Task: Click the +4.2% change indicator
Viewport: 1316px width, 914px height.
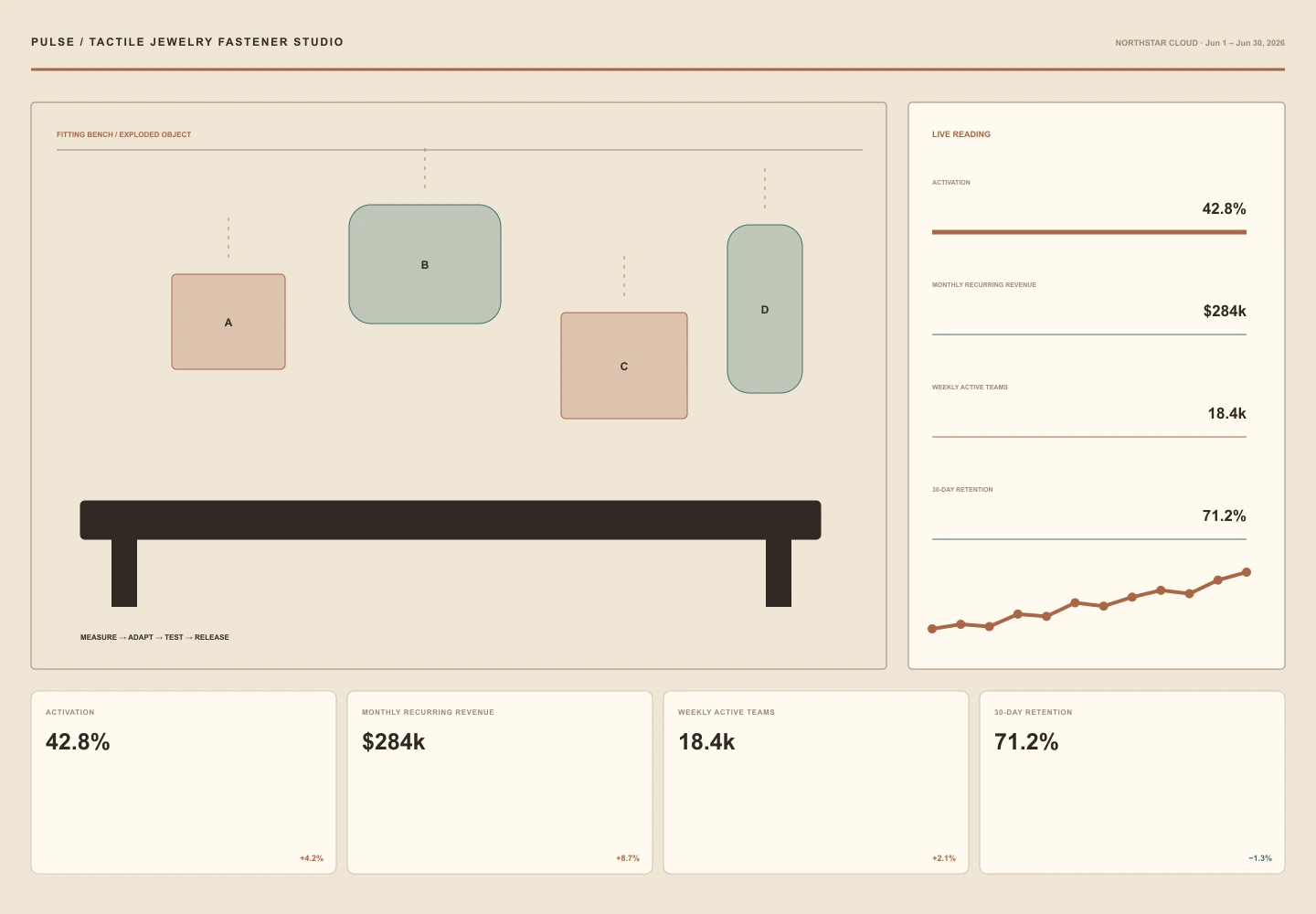Action: coord(312,858)
